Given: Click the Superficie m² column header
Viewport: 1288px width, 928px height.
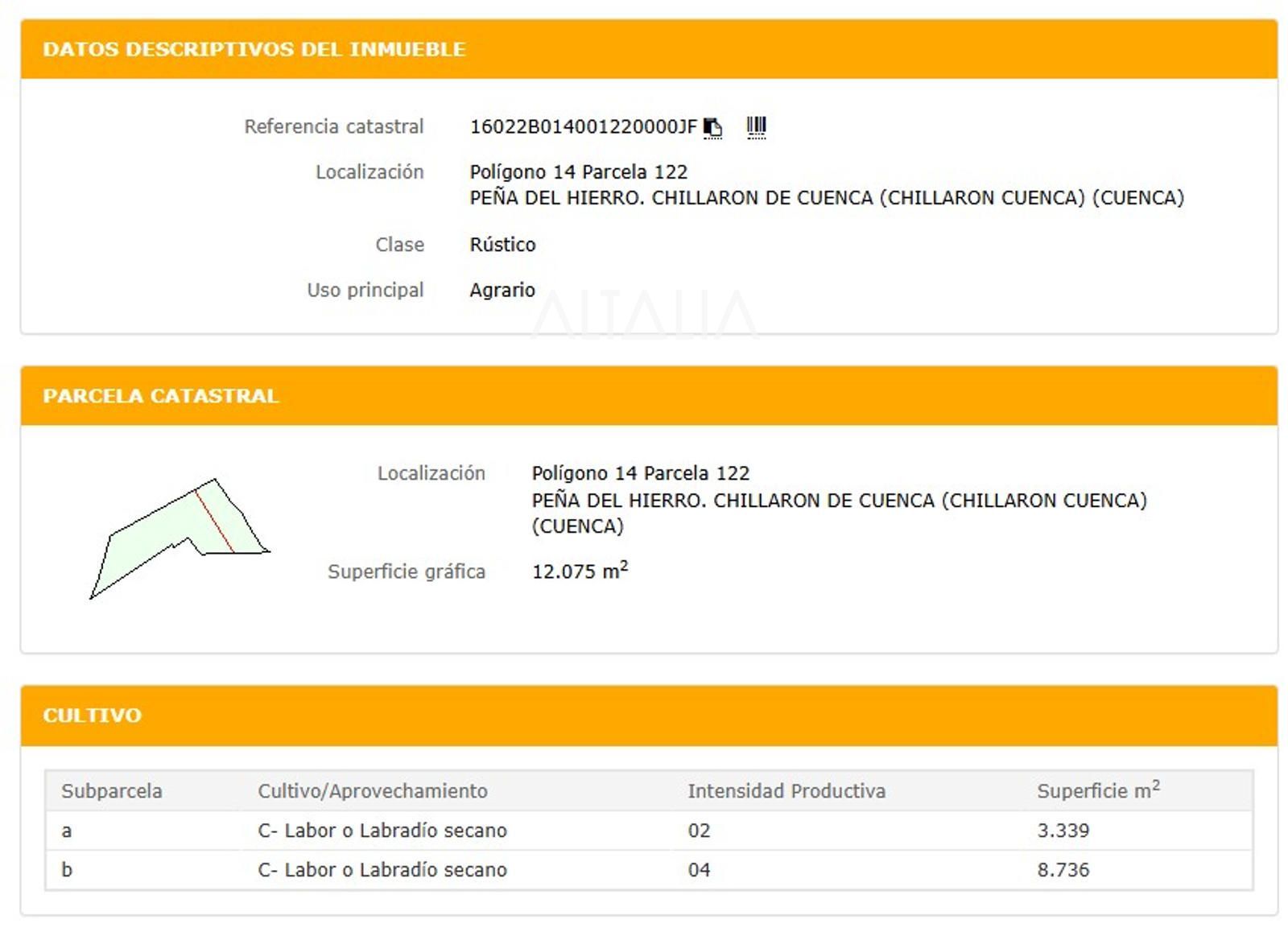Looking at the screenshot, I should [x=1098, y=791].
